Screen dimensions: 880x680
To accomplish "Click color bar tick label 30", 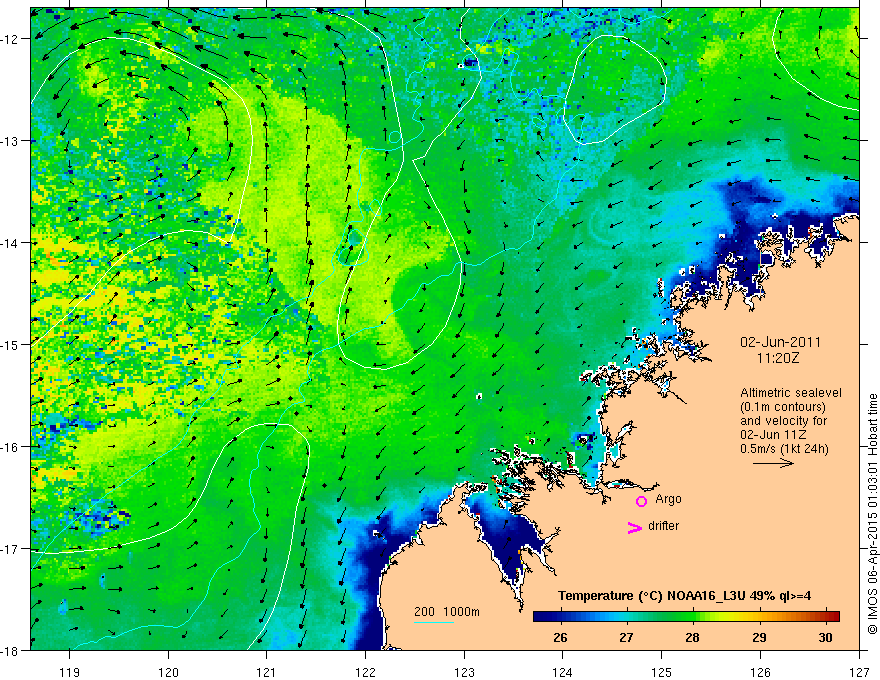I will pyautogui.click(x=825, y=637).
